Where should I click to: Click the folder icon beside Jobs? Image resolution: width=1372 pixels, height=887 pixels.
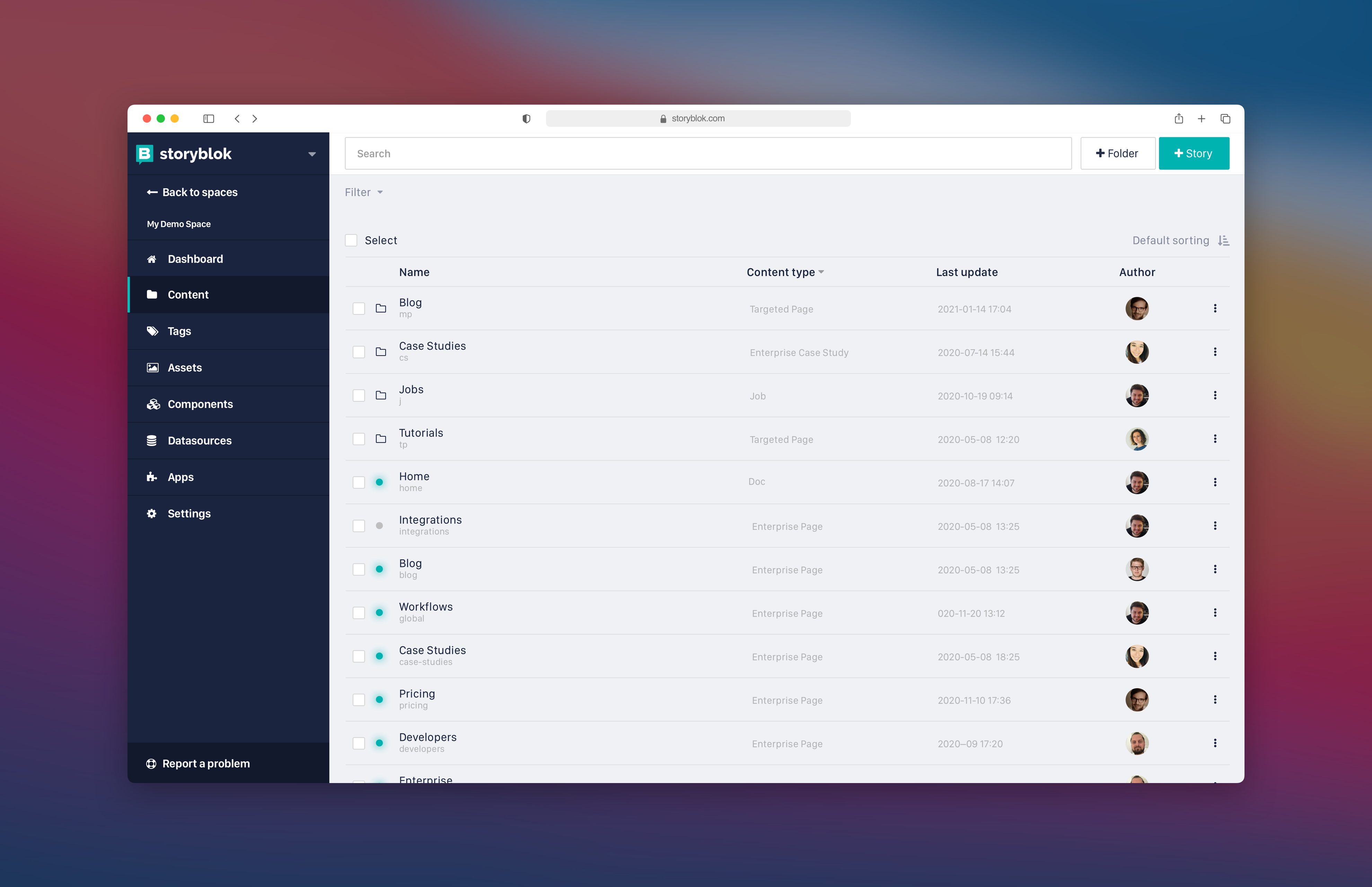[x=381, y=396]
